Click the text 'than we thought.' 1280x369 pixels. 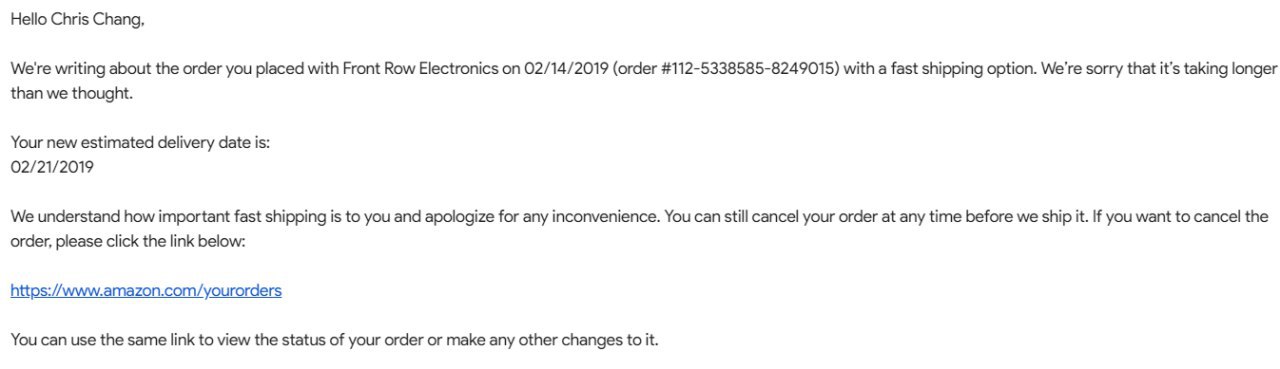click(71, 94)
